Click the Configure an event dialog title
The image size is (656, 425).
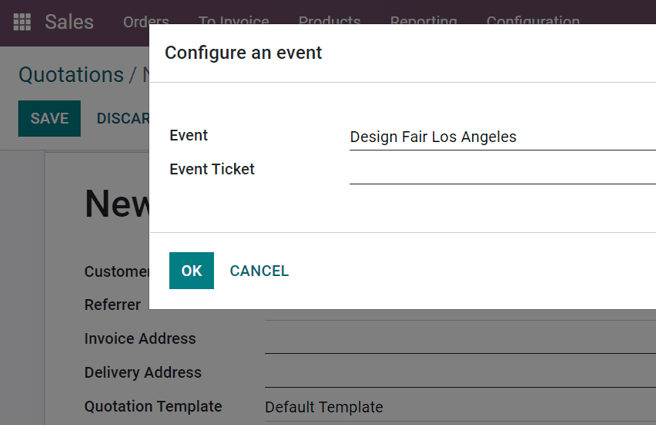tap(243, 53)
